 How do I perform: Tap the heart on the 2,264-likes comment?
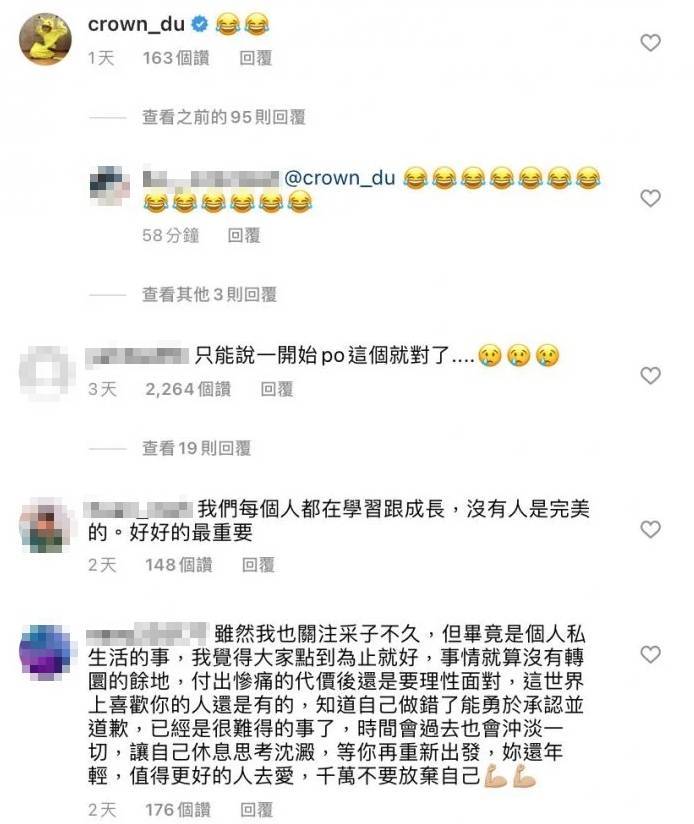click(650, 375)
